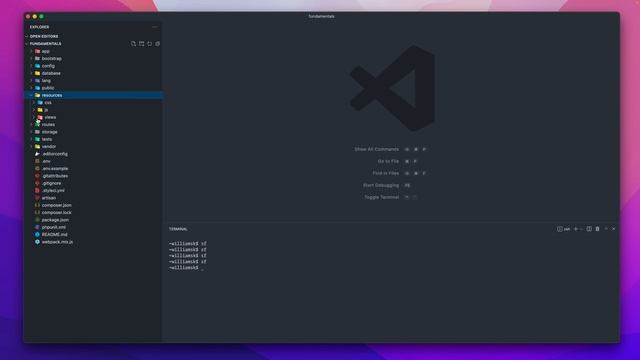
Task: Select the zsh terminal shell indicator
Action: coord(564,229)
